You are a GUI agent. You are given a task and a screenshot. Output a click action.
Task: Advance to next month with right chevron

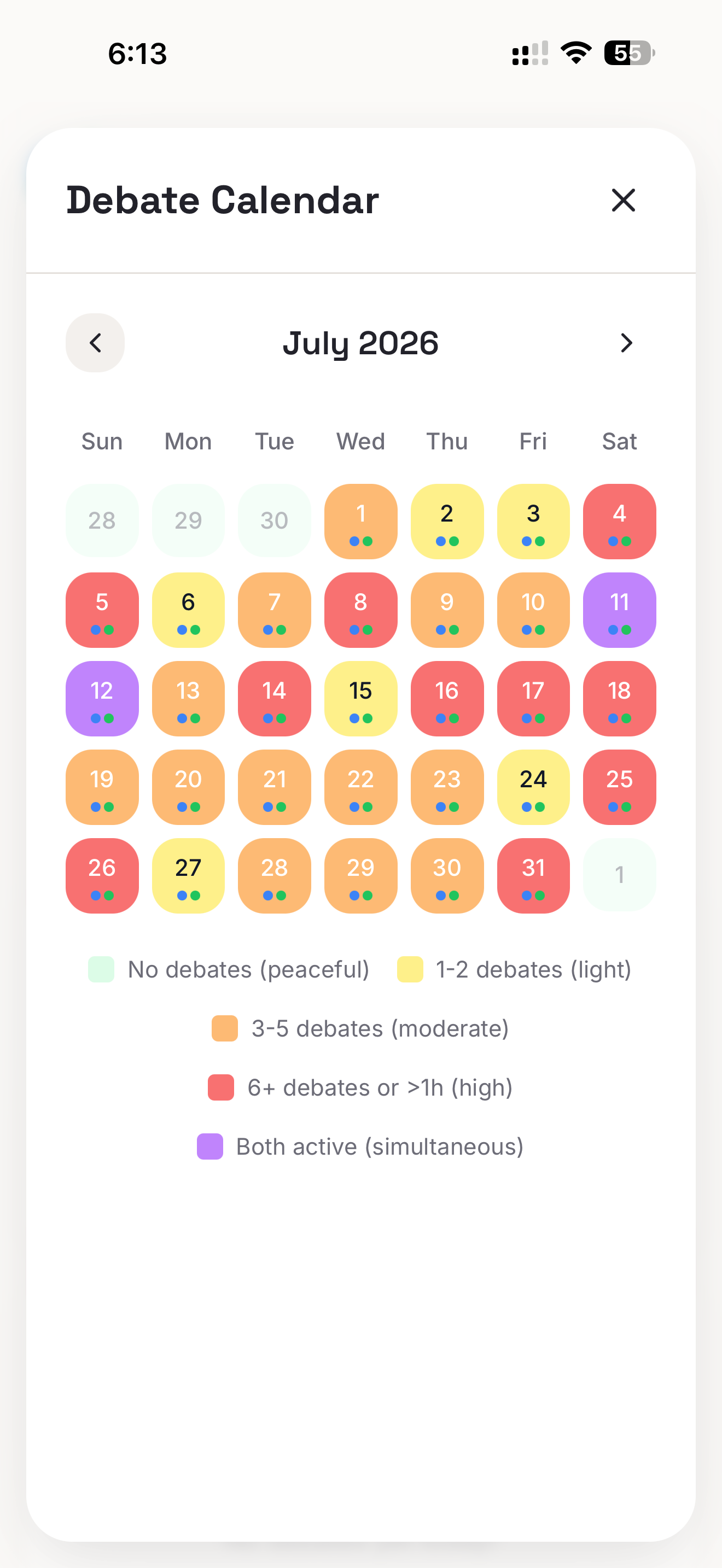click(626, 343)
